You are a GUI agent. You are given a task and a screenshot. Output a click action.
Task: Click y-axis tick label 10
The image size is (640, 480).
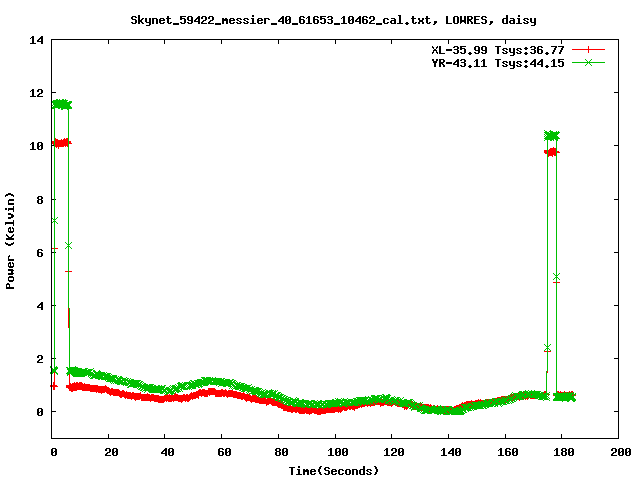point(37,146)
